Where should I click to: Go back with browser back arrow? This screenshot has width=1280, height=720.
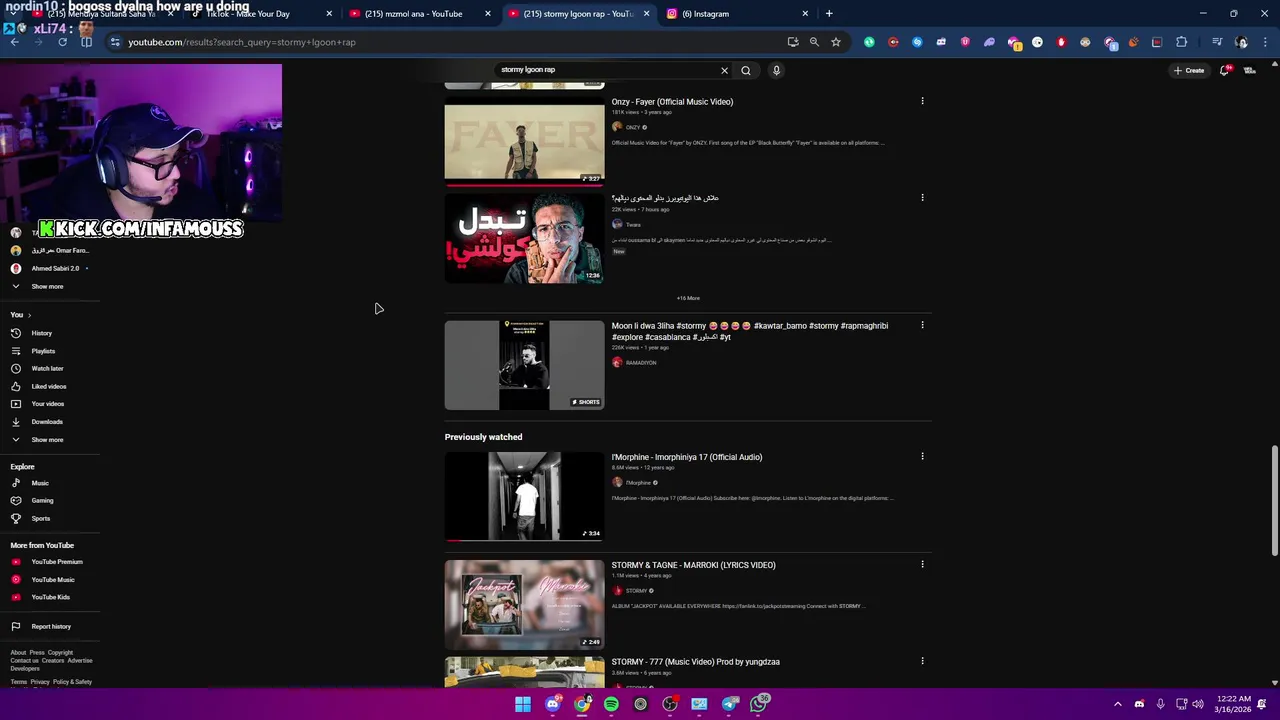14,42
